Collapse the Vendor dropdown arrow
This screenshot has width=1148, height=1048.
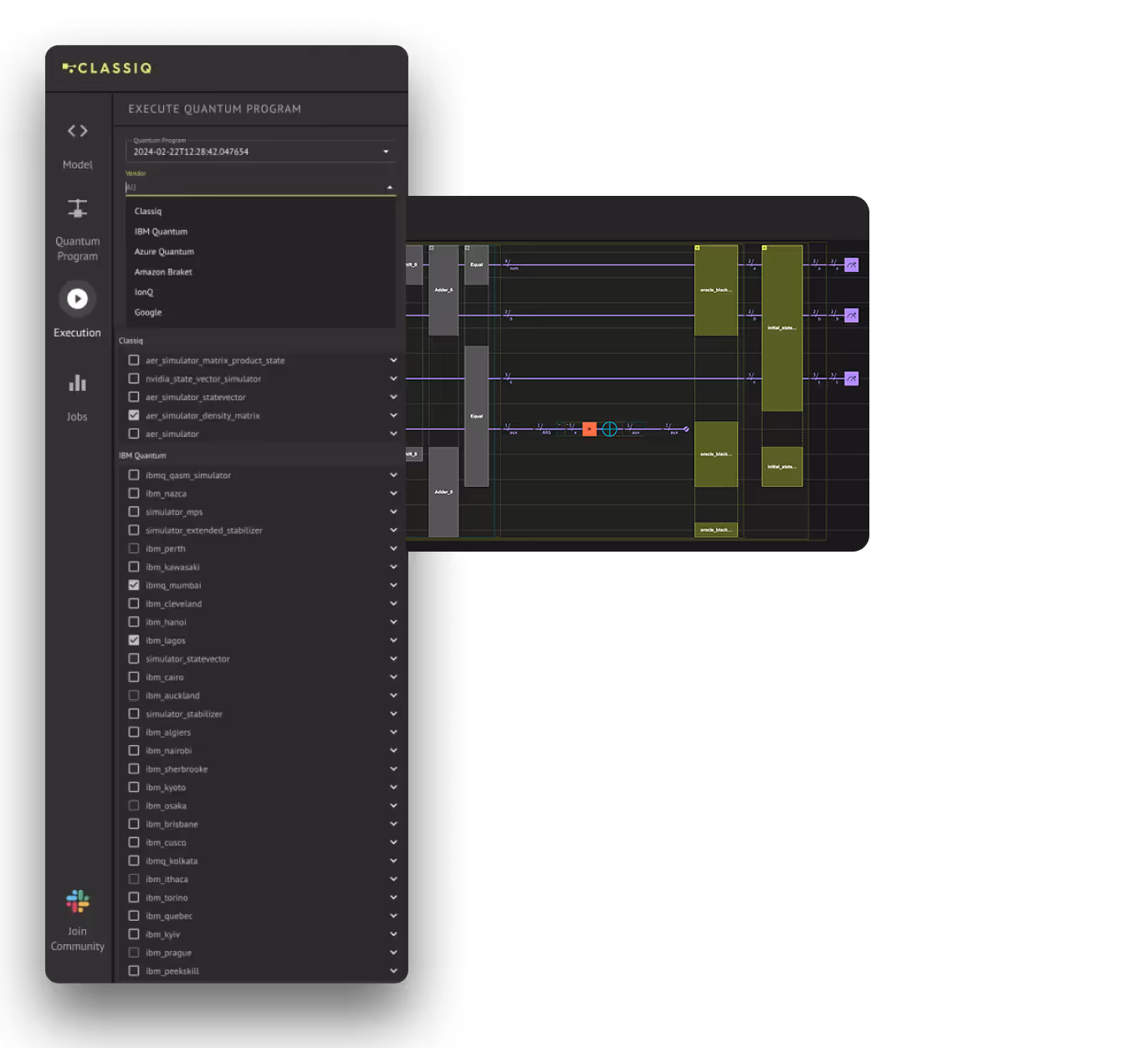[389, 188]
